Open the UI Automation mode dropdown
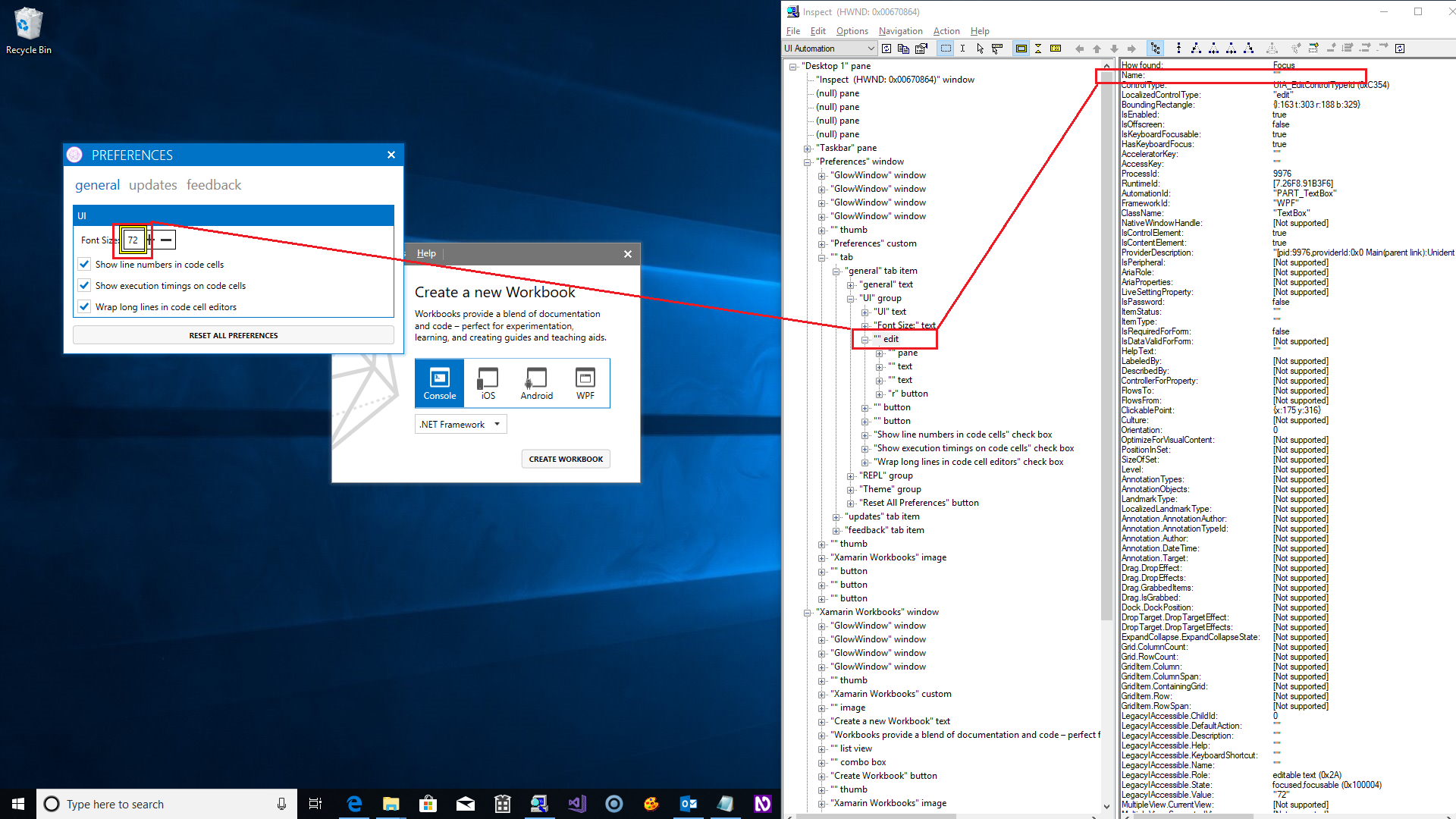 (x=871, y=48)
